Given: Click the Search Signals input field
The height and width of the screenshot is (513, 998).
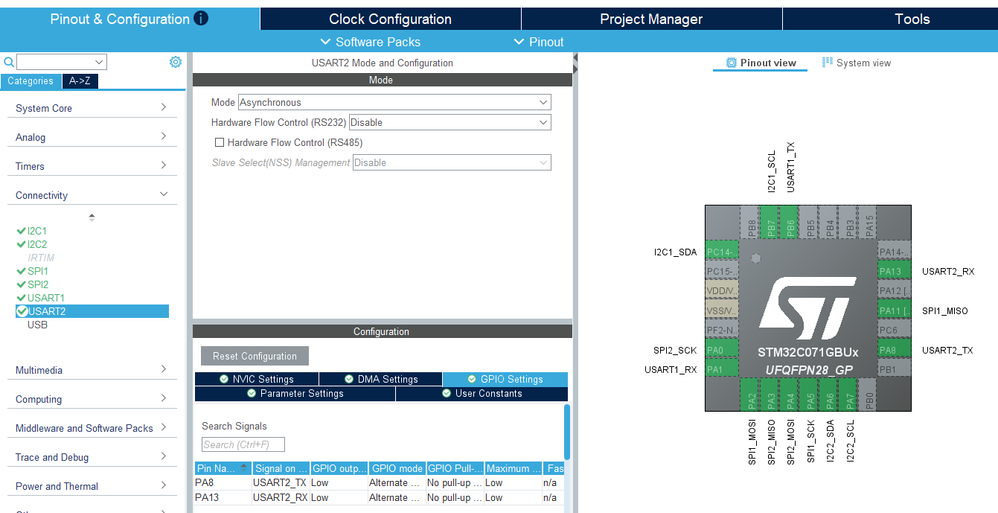Looking at the screenshot, I should click(243, 444).
